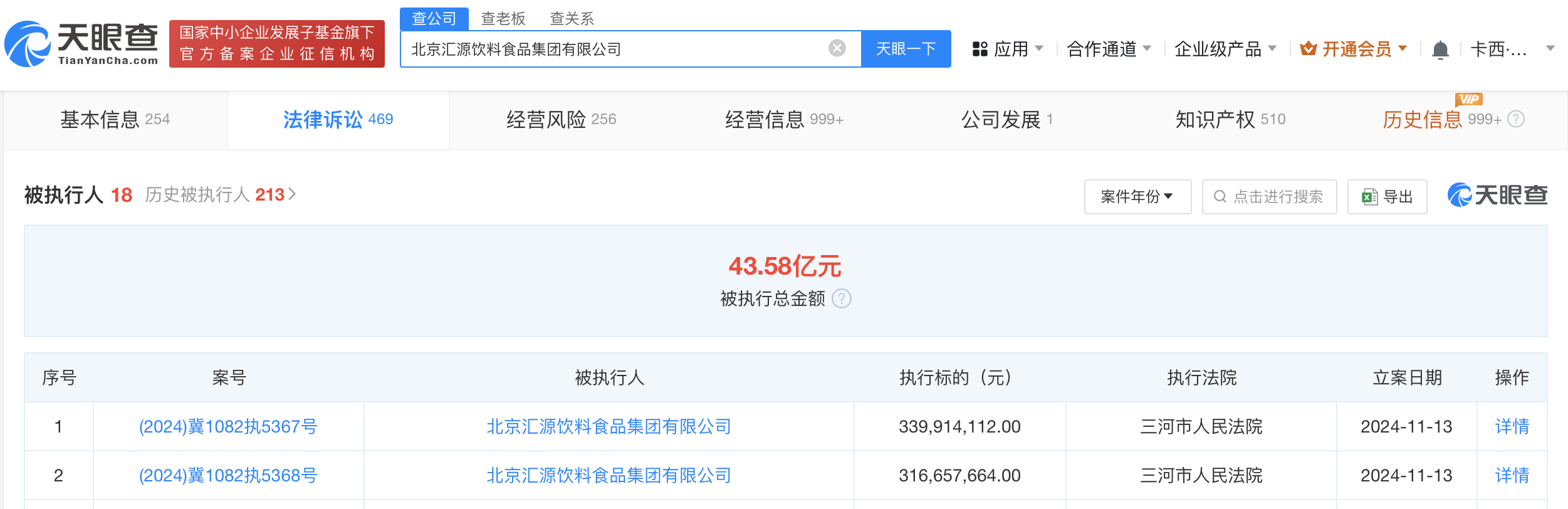Click the 执行标的（元） column header

[x=959, y=377]
